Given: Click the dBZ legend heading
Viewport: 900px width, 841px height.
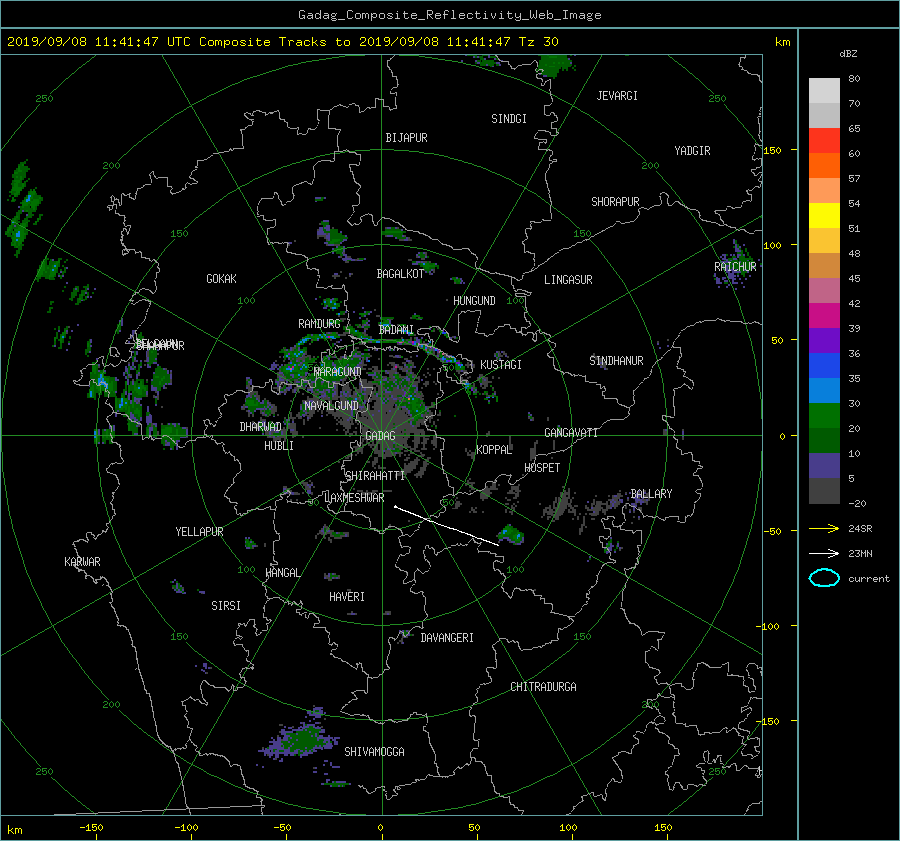Looking at the screenshot, I should click(848, 54).
